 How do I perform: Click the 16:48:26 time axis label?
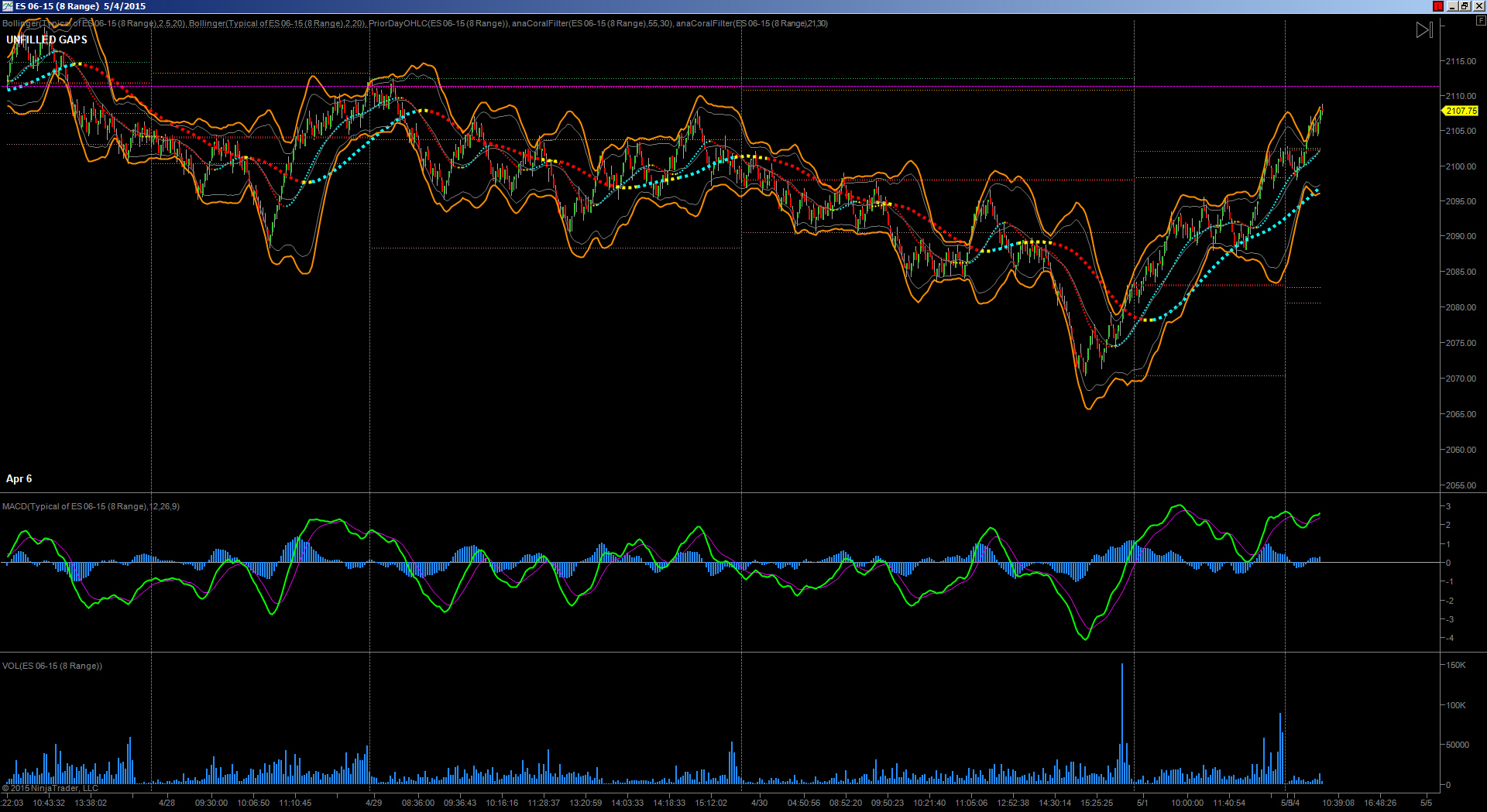1380,803
